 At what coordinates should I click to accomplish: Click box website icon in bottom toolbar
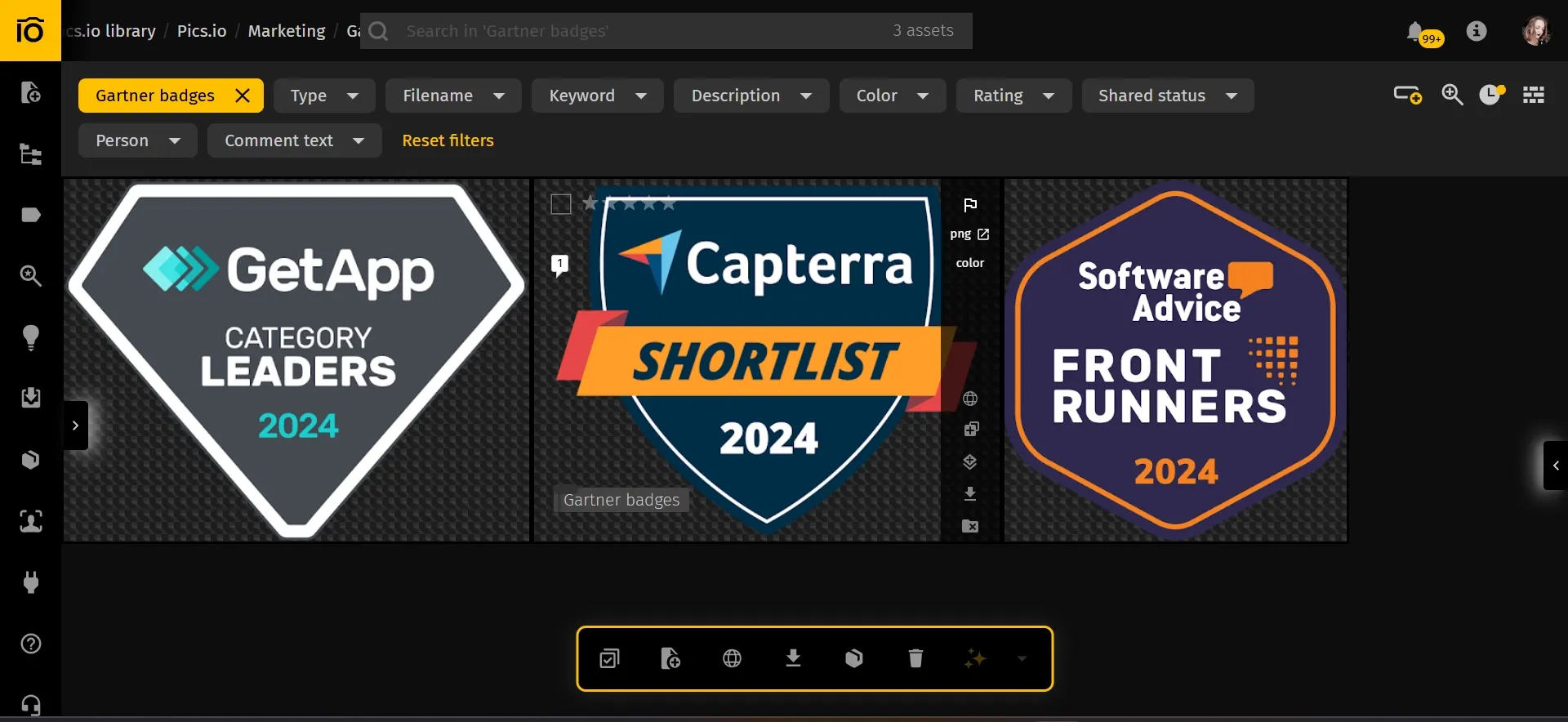[854, 658]
